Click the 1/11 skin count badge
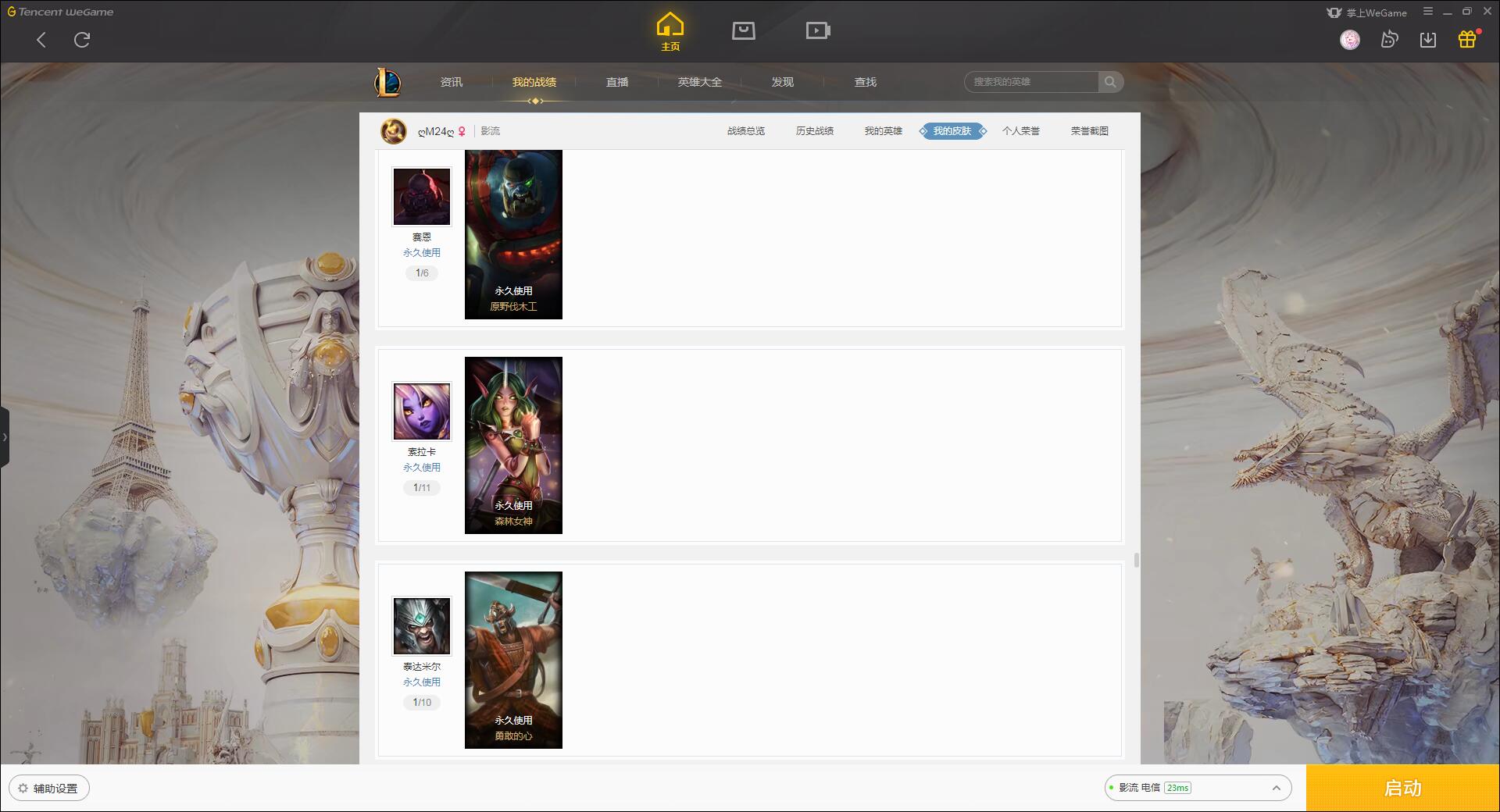The height and width of the screenshot is (812, 1500). pyautogui.click(x=422, y=488)
